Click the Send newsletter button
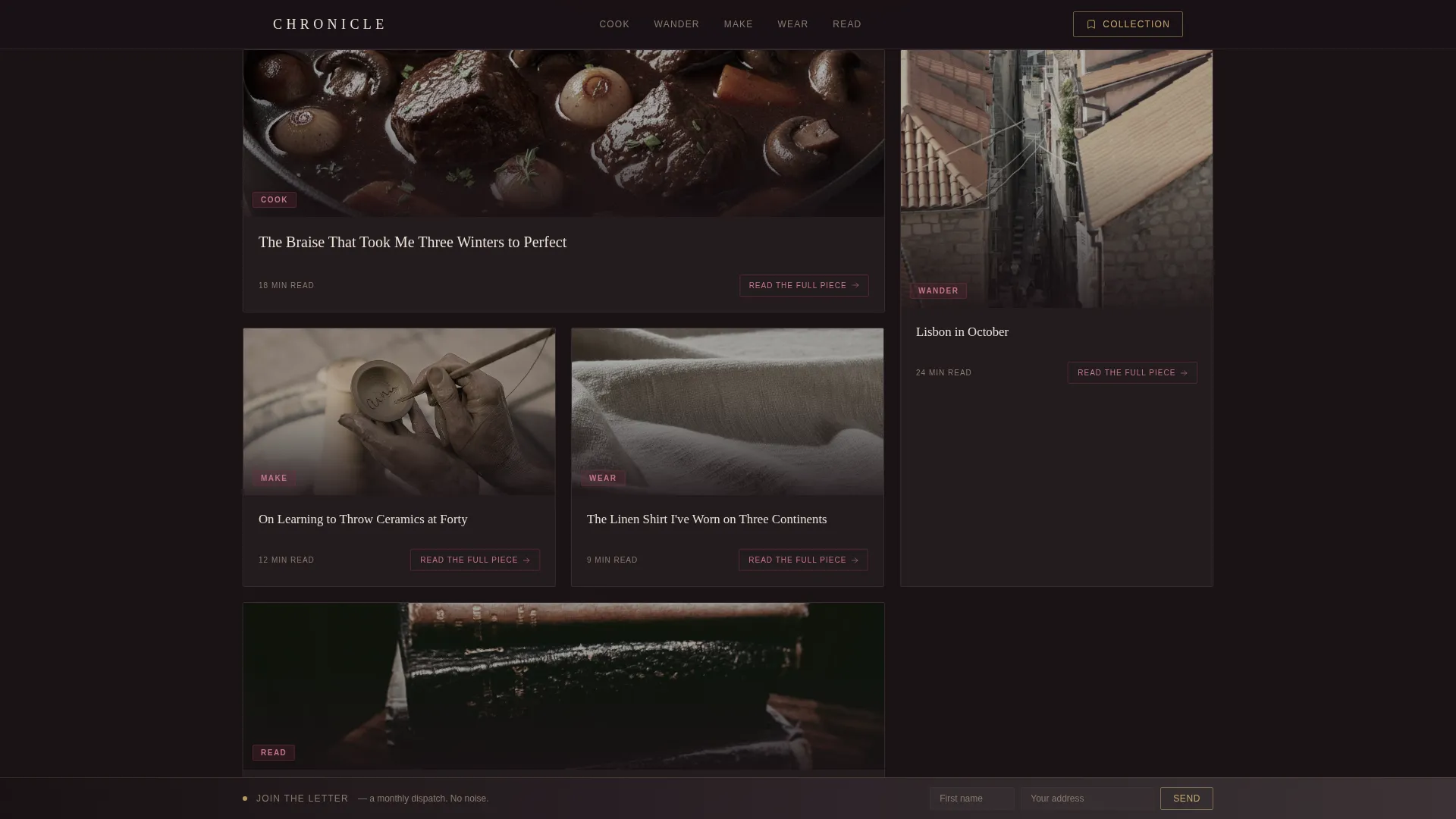 point(1187,799)
